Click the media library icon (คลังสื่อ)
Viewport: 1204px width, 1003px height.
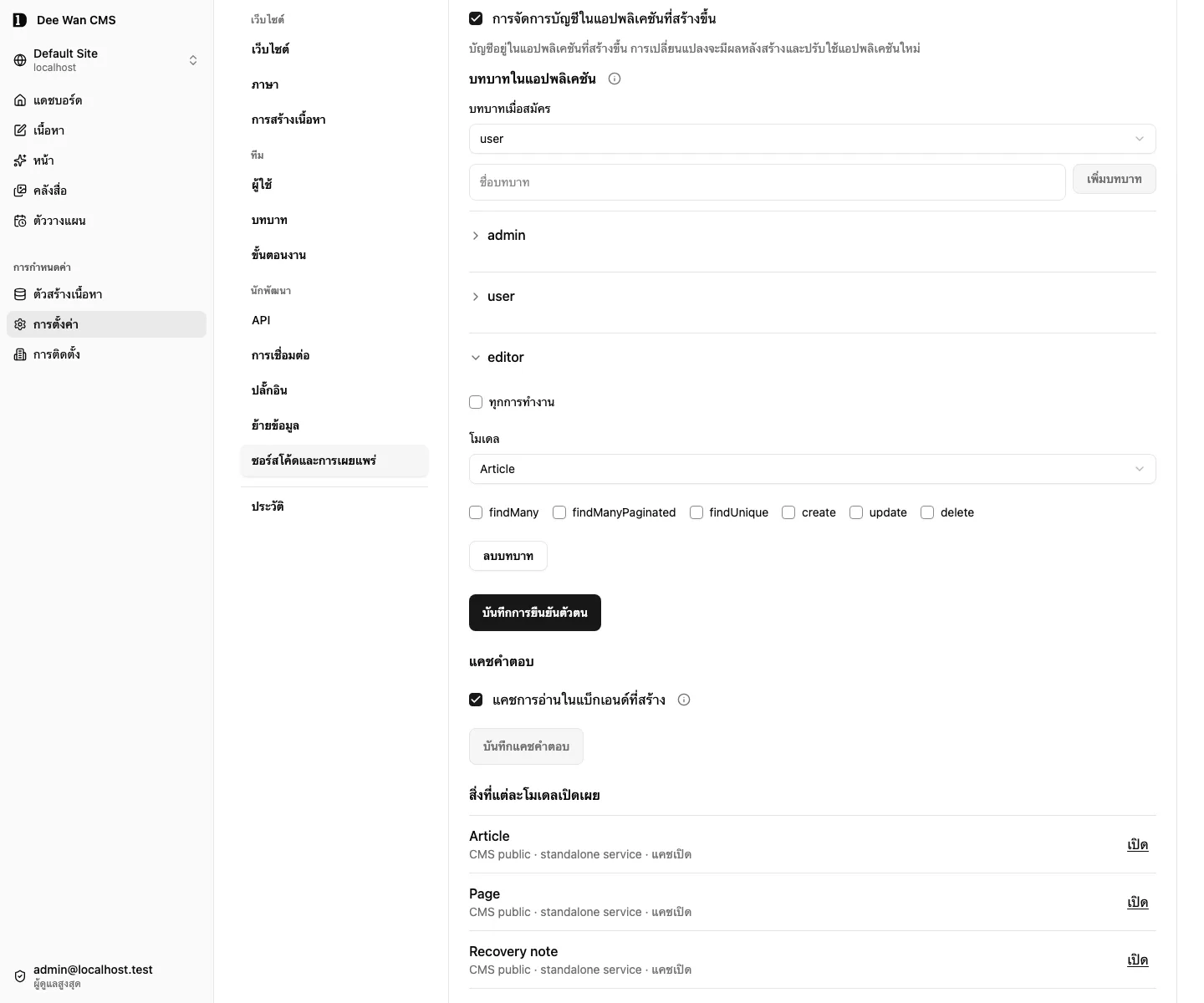click(20, 191)
